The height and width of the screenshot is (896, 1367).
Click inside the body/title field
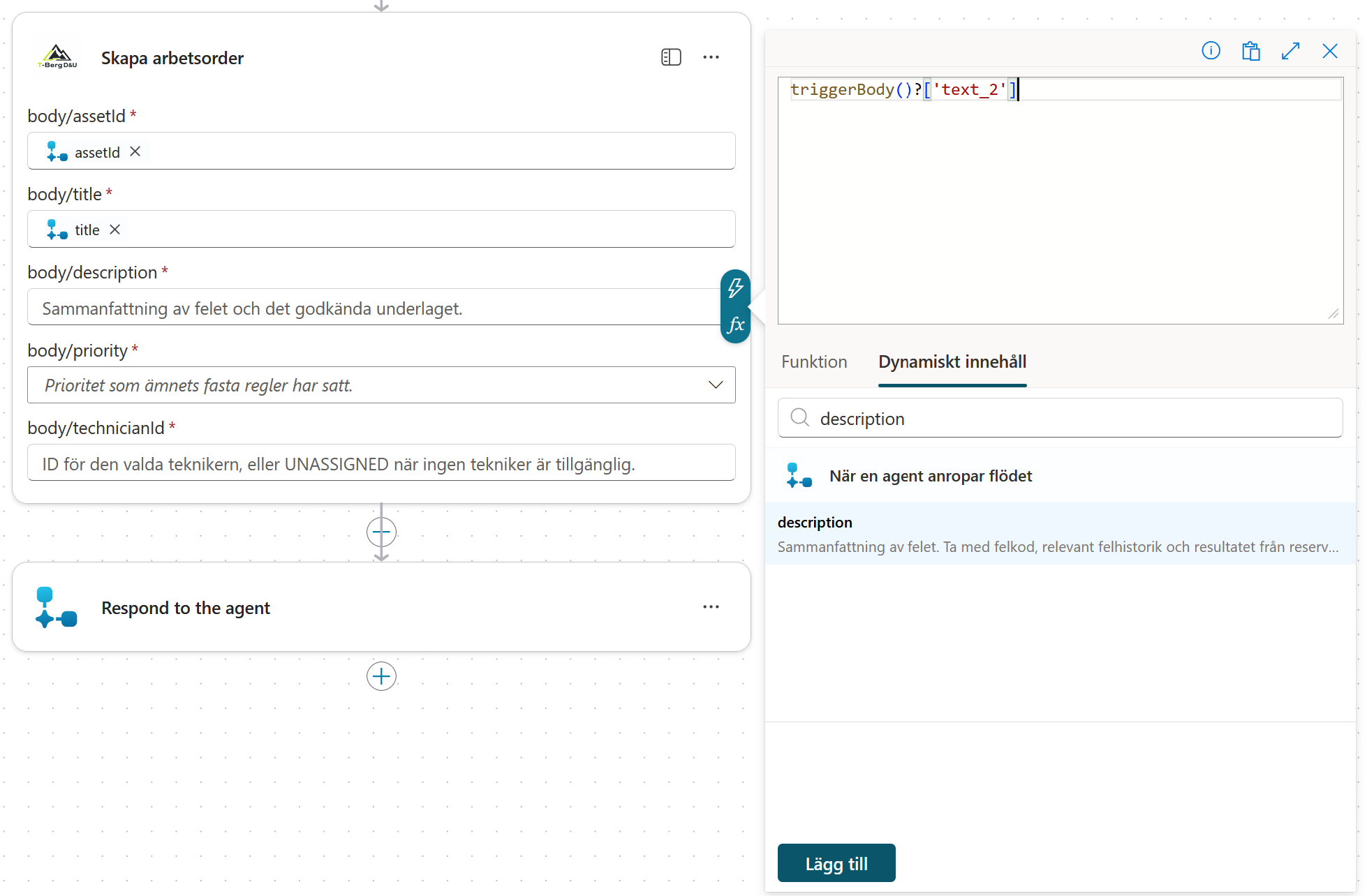coord(381,230)
